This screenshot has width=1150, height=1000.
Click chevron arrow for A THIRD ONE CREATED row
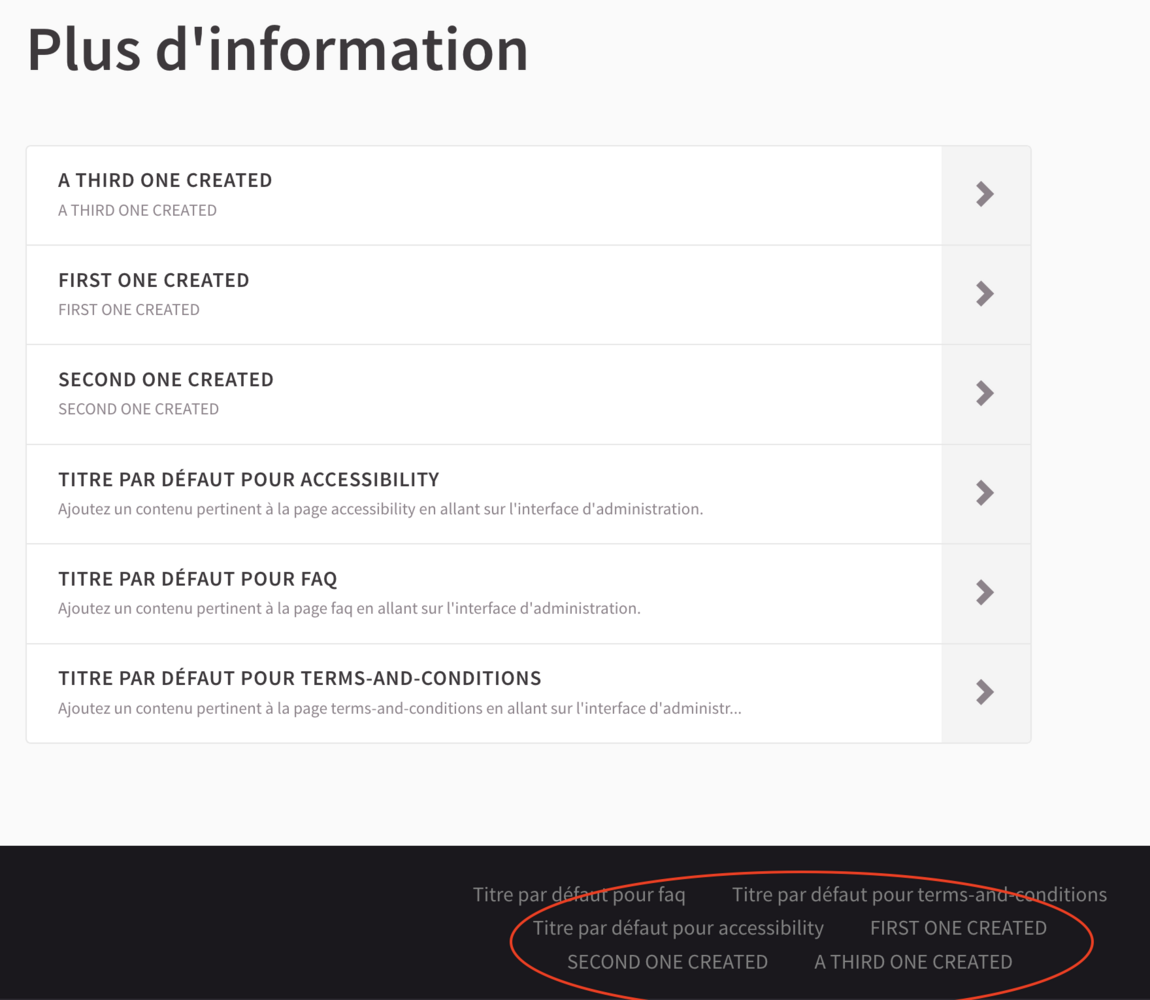[985, 194]
